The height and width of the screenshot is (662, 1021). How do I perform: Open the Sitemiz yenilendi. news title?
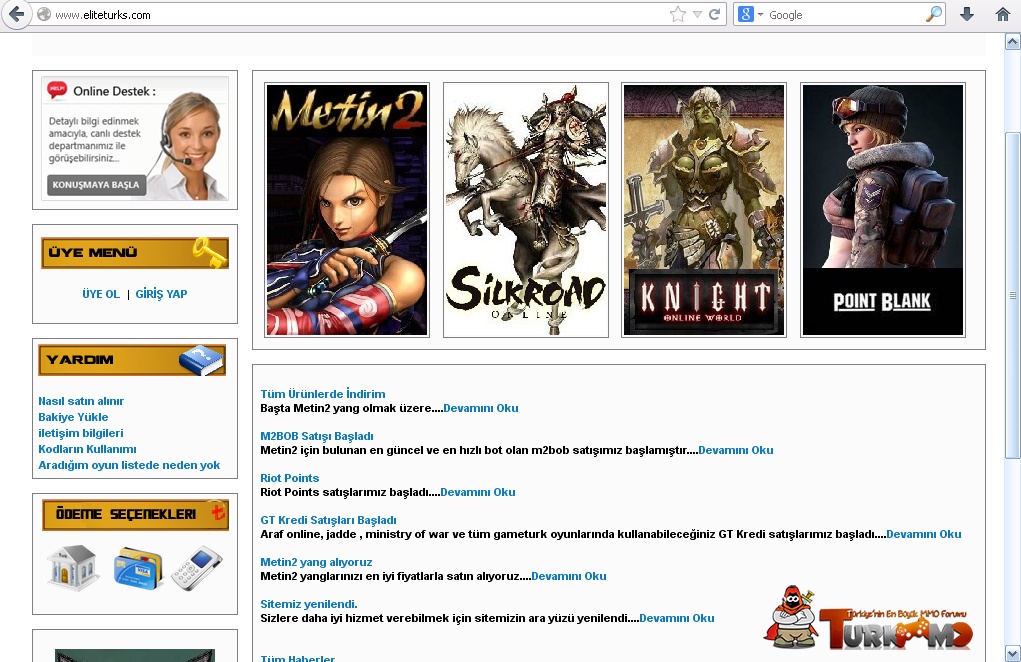(x=309, y=604)
